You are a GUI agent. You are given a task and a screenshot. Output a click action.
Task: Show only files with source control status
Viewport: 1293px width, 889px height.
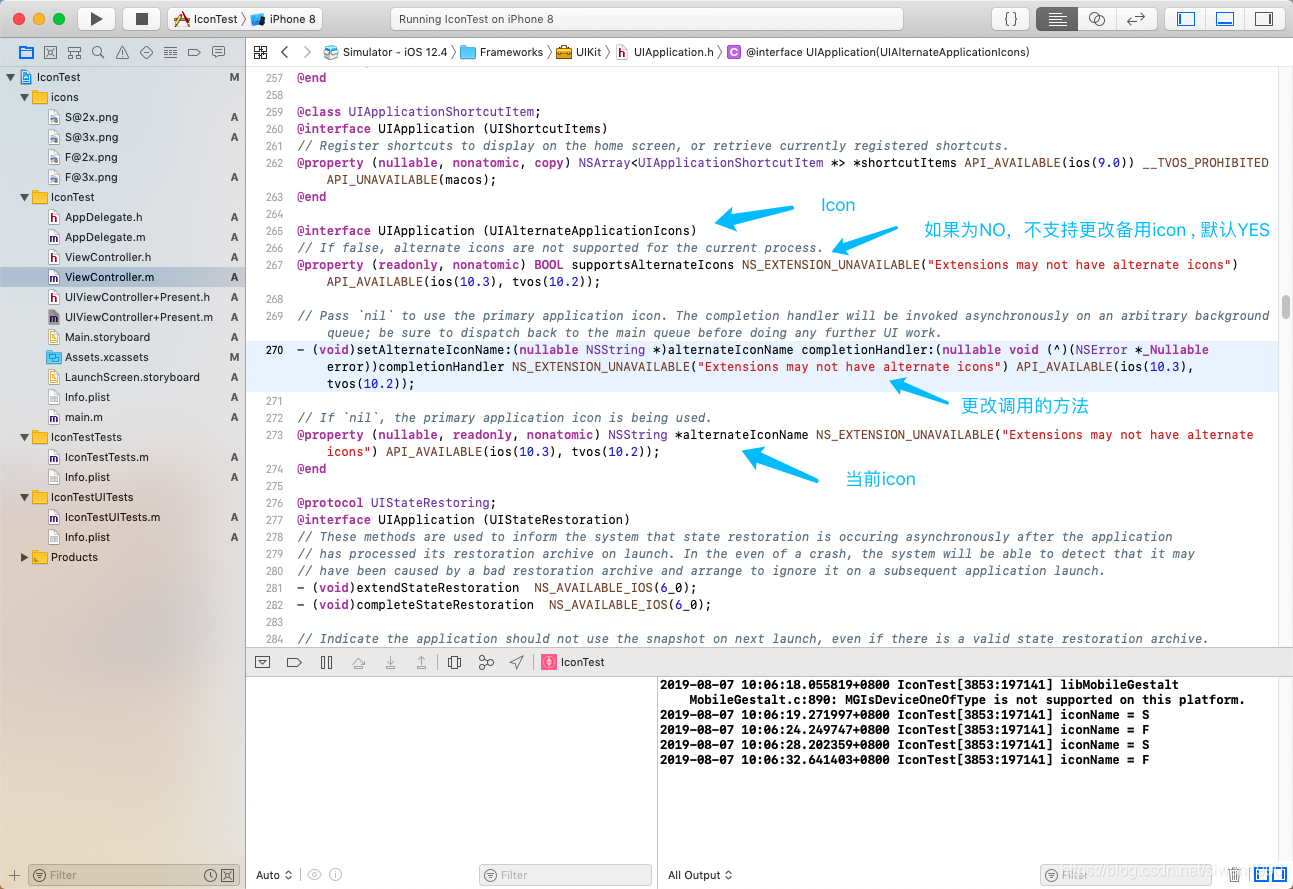[x=229, y=875]
